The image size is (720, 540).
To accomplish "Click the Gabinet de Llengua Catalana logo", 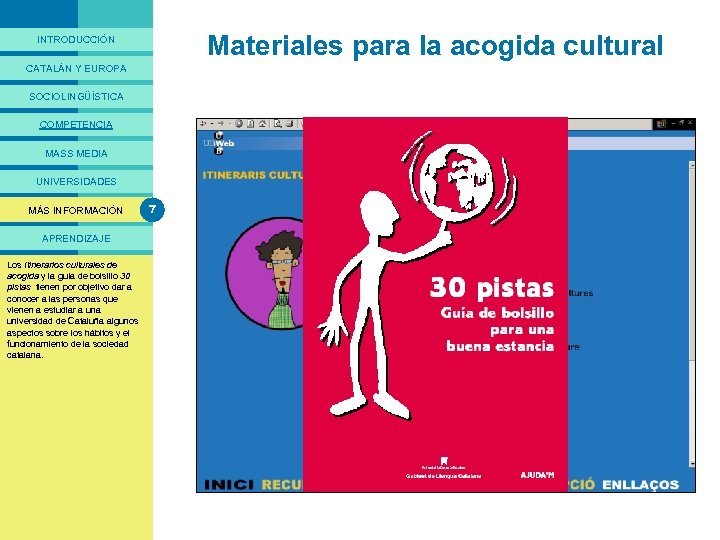I will (x=444, y=469).
